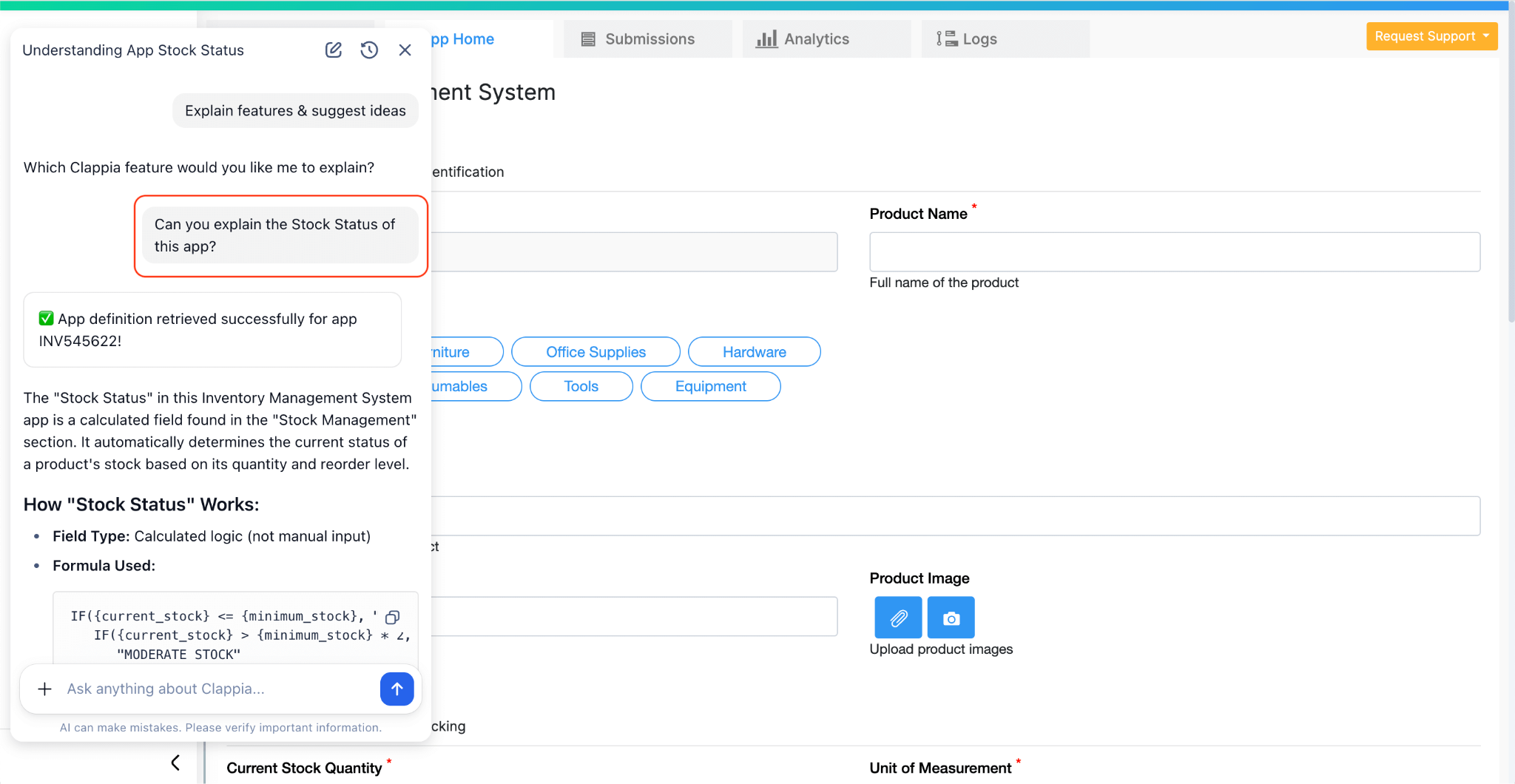The image size is (1515, 784).
Task: Click the plus icon in the chat input
Action: coord(44,689)
